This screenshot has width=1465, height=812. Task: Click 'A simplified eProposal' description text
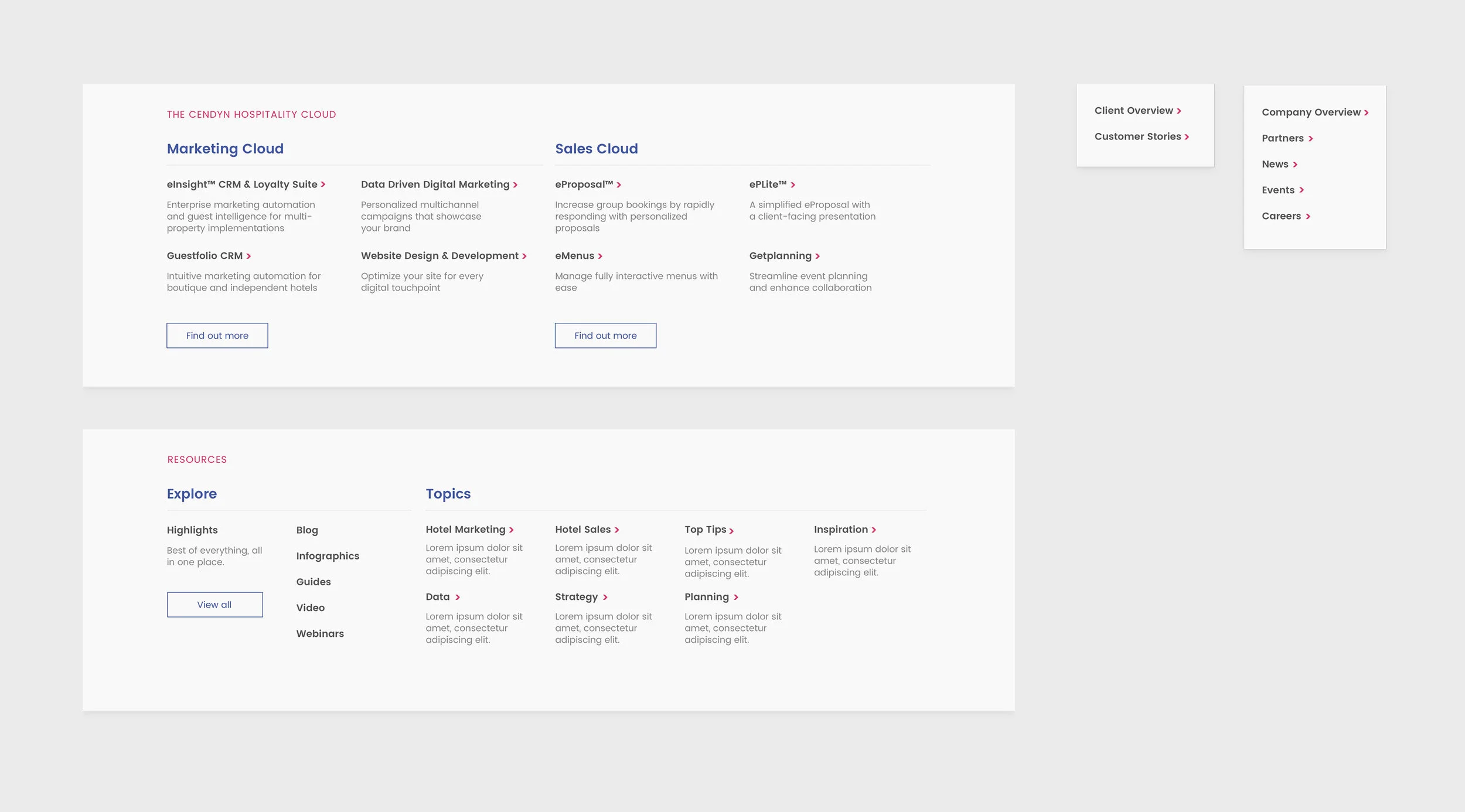click(812, 210)
